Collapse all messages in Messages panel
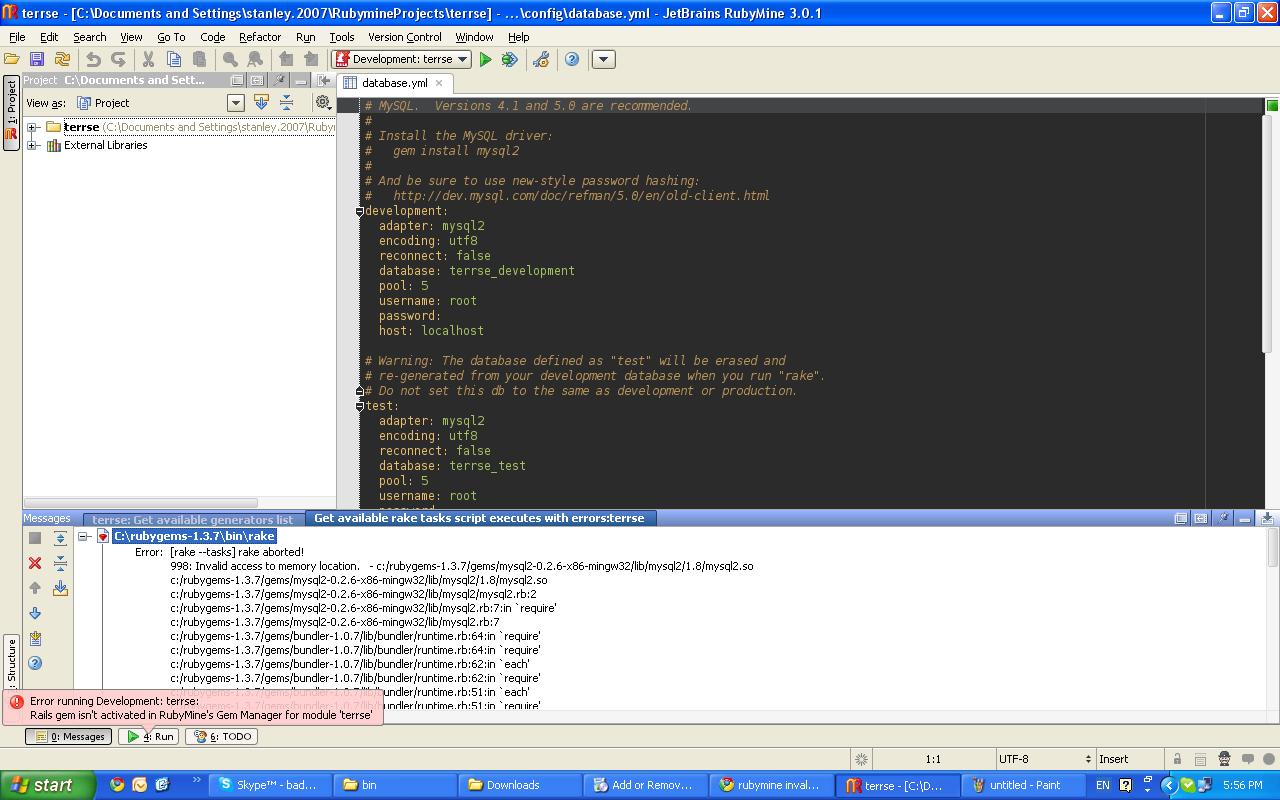This screenshot has height=800, width=1280. tap(60, 563)
